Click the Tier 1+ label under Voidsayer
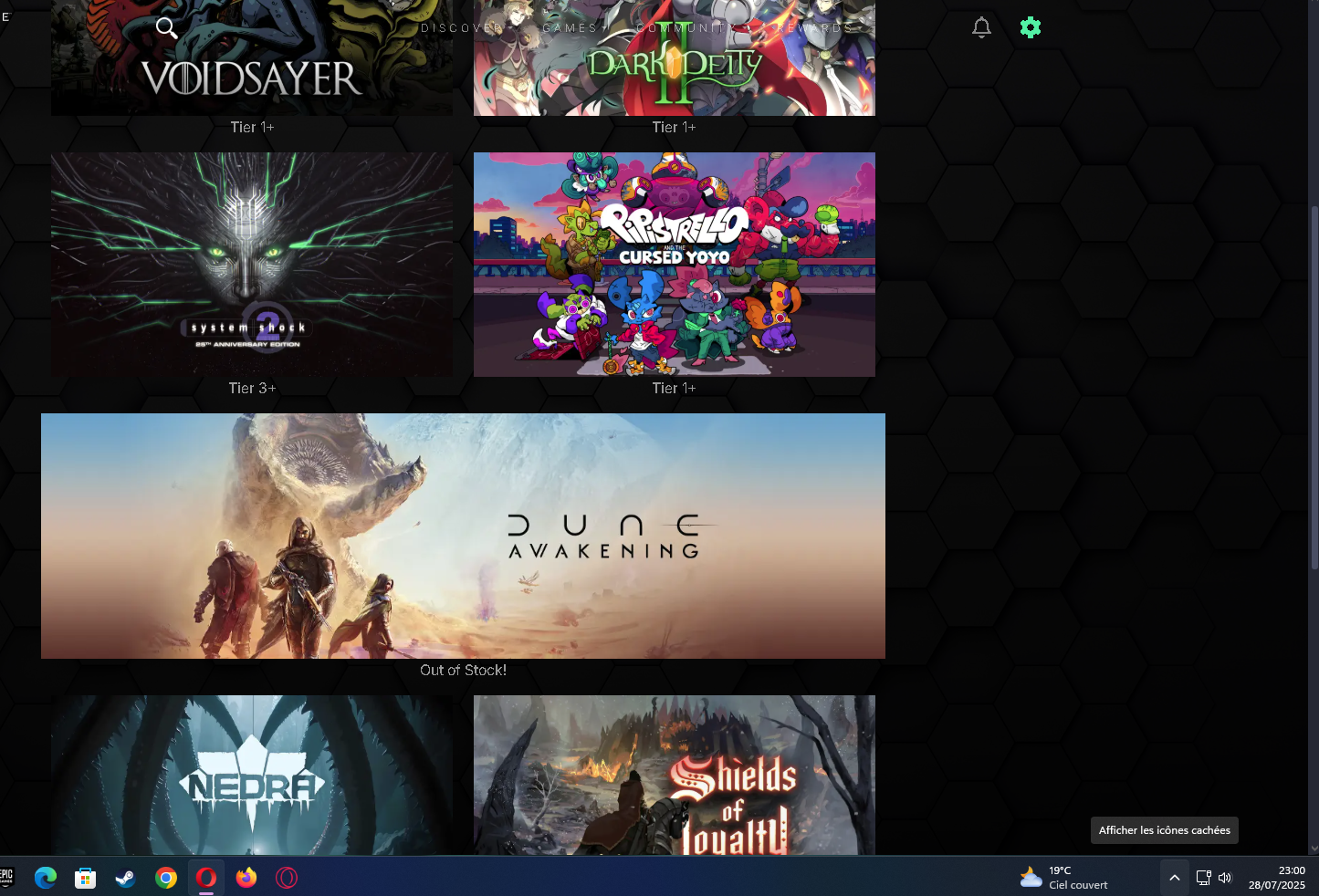 [x=252, y=128]
